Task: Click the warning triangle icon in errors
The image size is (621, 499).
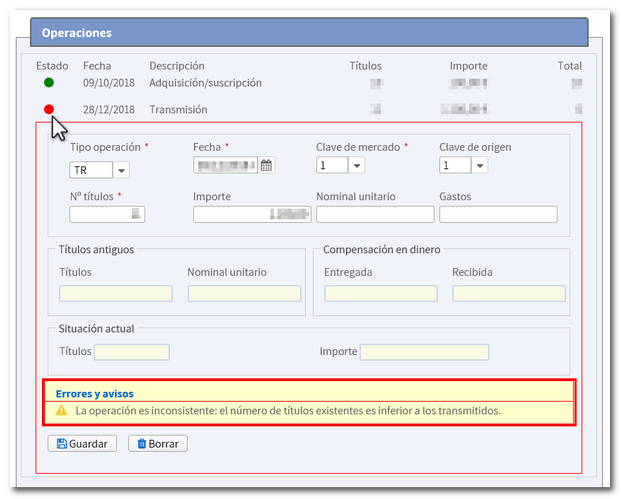Action: tap(62, 411)
